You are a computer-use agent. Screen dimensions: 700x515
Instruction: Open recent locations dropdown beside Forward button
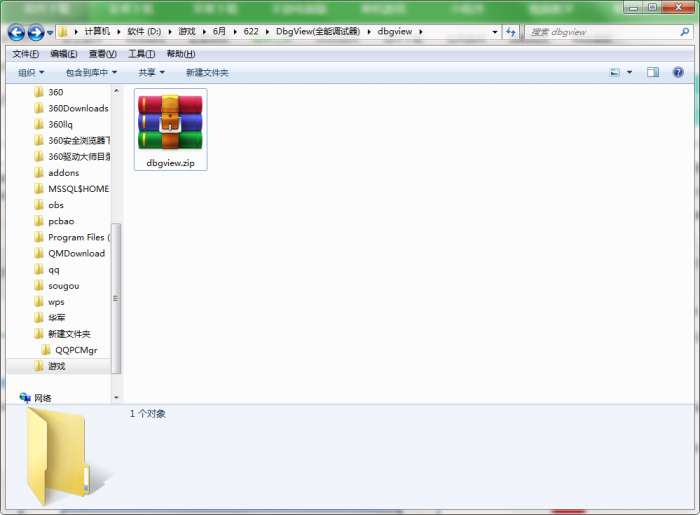[x=50, y=33]
